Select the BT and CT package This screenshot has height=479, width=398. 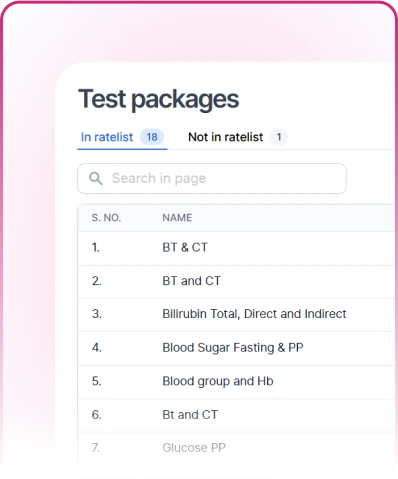click(x=191, y=281)
